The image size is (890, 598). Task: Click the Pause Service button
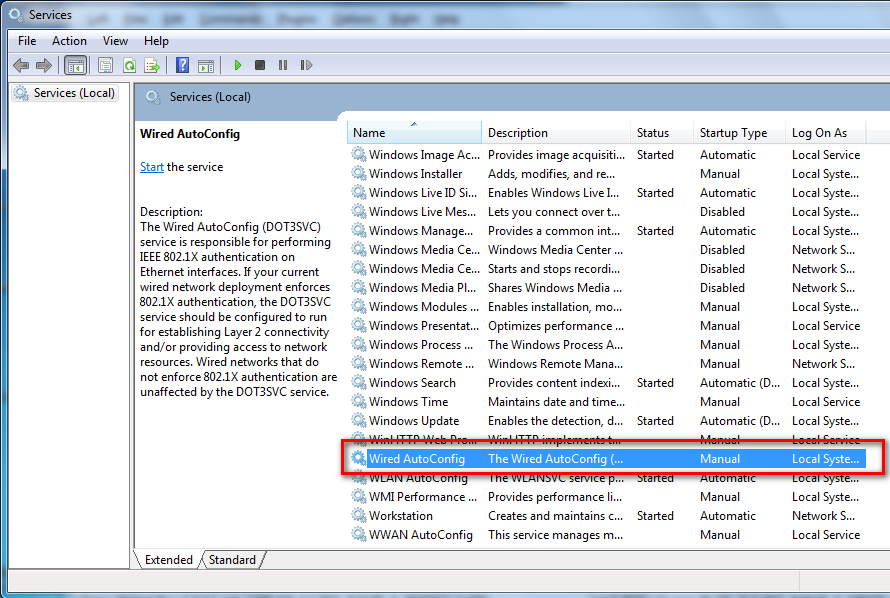click(x=283, y=65)
